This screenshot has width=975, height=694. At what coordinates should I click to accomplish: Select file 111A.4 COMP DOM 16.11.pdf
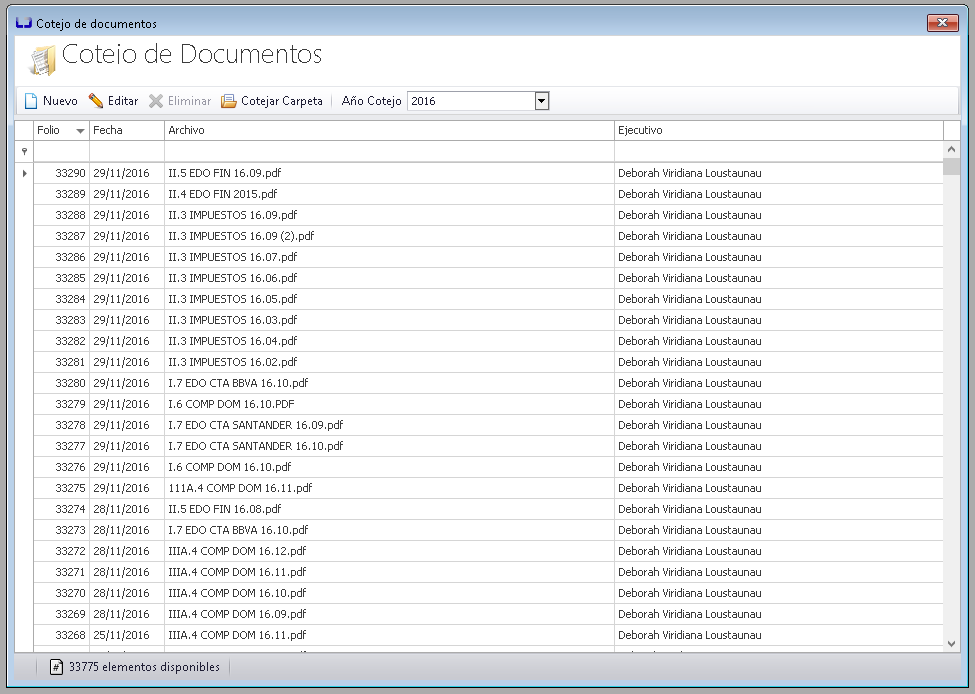point(240,488)
